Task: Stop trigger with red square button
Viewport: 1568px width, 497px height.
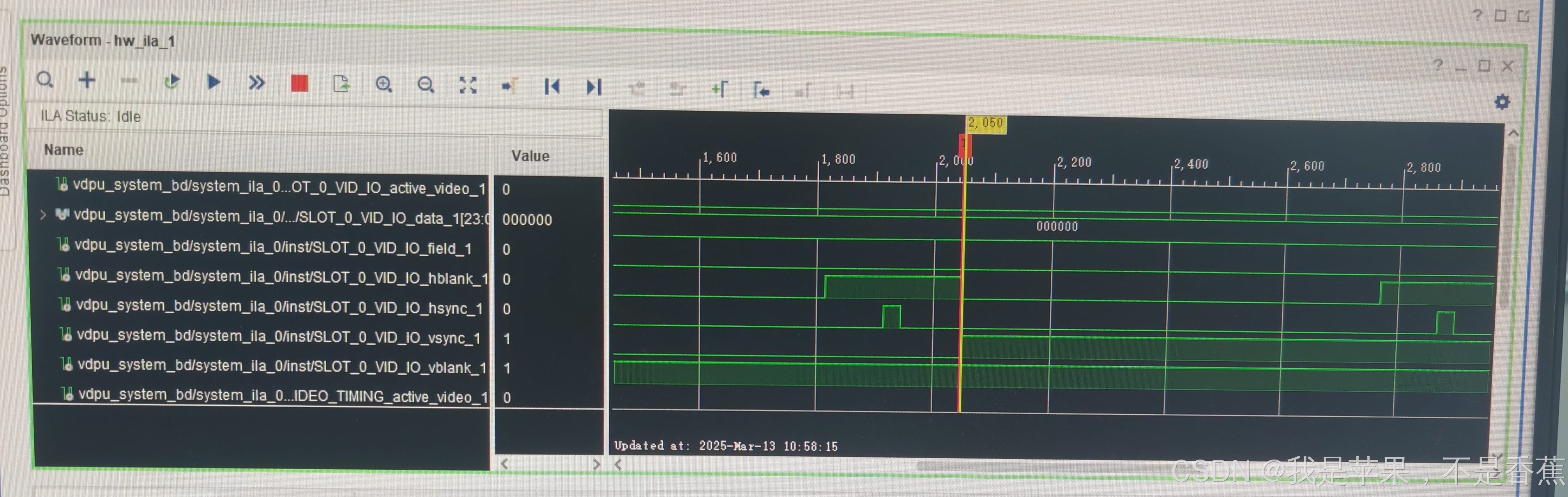Action: point(299,83)
